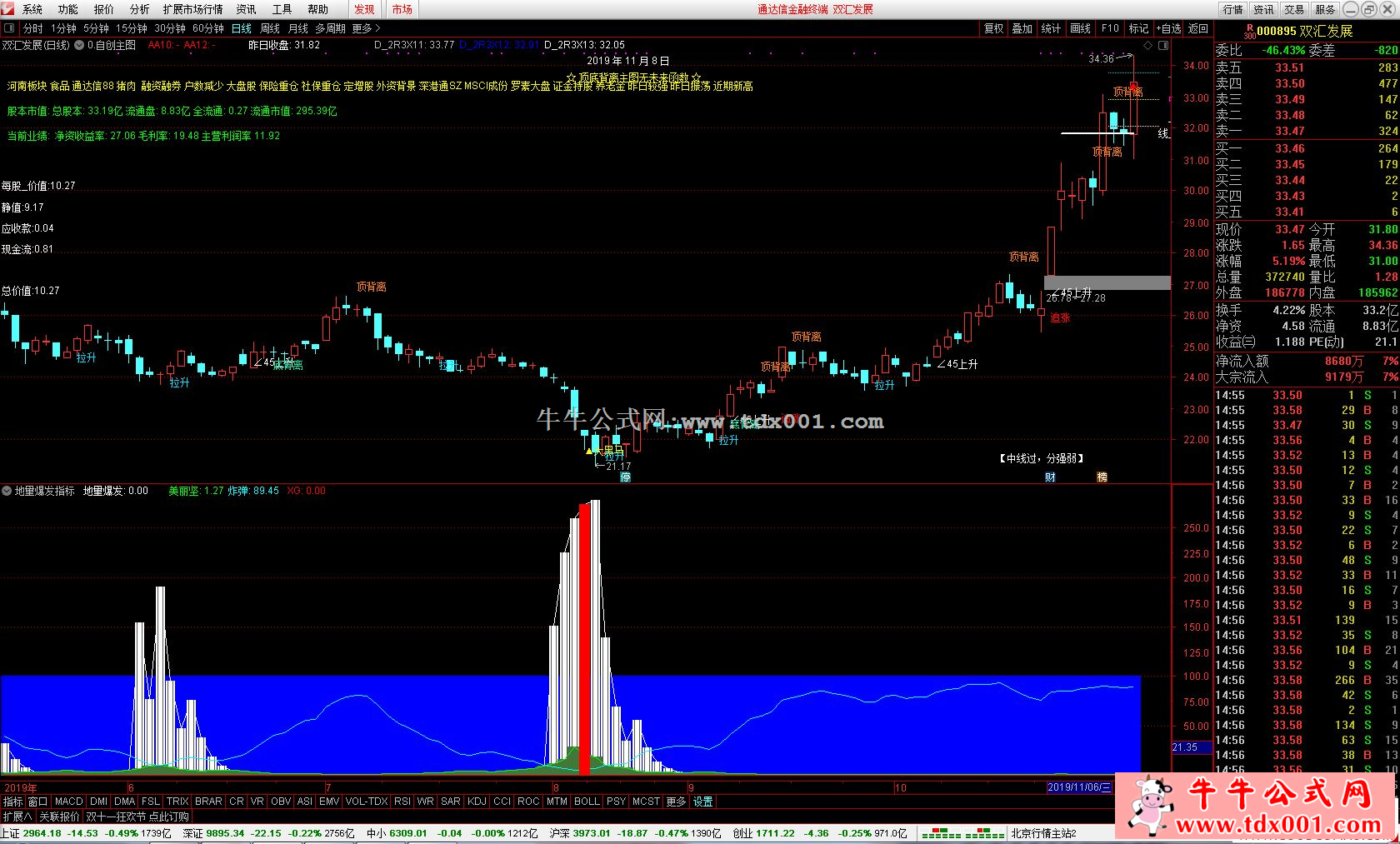Click the 返回 button
Image resolution: width=1400 pixels, height=844 pixels.
pyautogui.click(x=1198, y=28)
